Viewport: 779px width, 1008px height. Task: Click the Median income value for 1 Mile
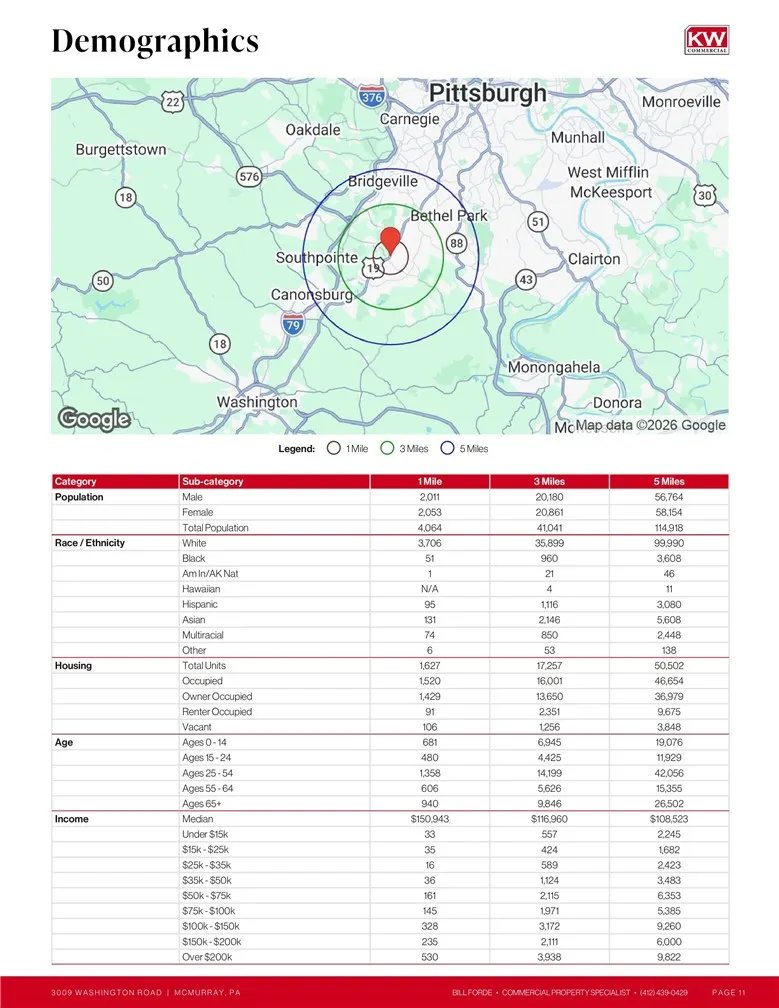coord(429,819)
